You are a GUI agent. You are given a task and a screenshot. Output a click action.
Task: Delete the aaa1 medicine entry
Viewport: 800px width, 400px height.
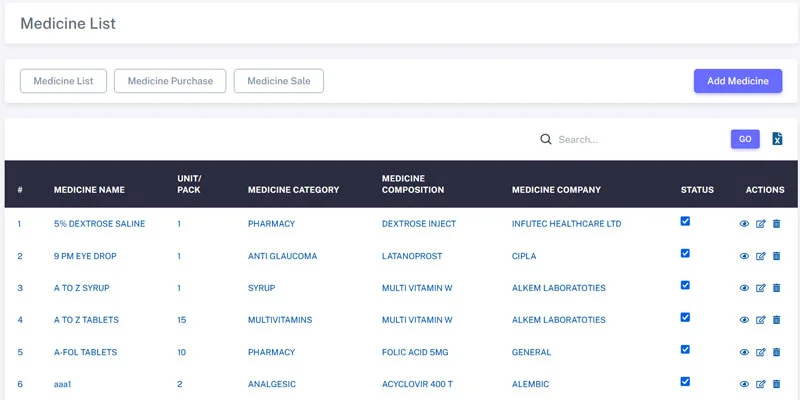(777, 384)
